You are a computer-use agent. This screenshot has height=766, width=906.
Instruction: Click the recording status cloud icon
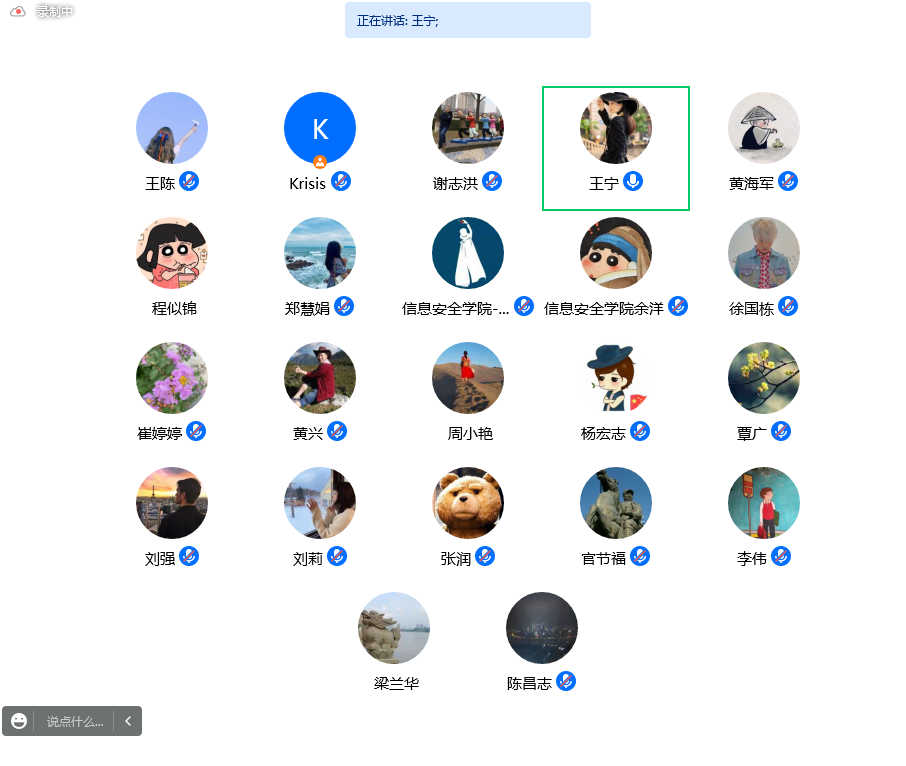[x=18, y=12]
